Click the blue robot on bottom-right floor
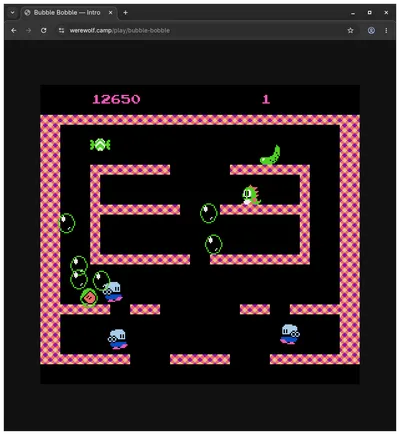Screen dimensions: 400x435 coord(290,334)
